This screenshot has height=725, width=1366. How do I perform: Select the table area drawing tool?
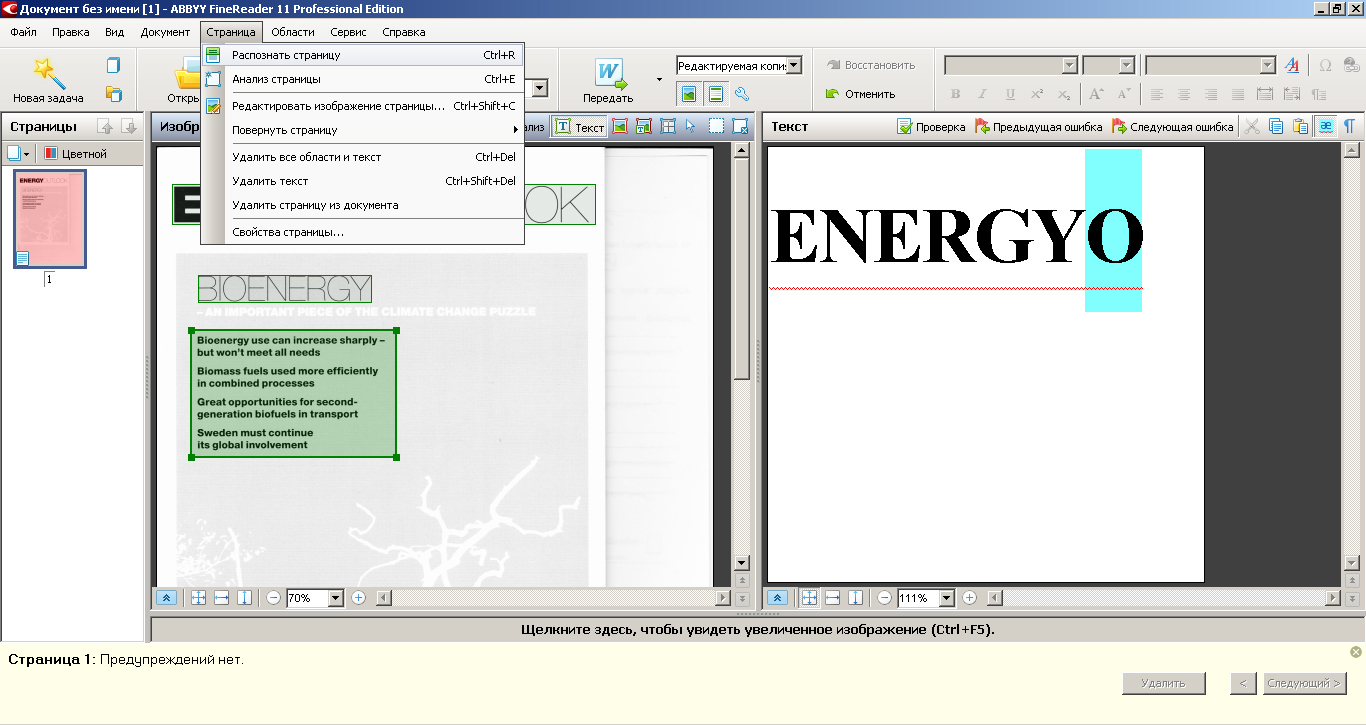668,127
